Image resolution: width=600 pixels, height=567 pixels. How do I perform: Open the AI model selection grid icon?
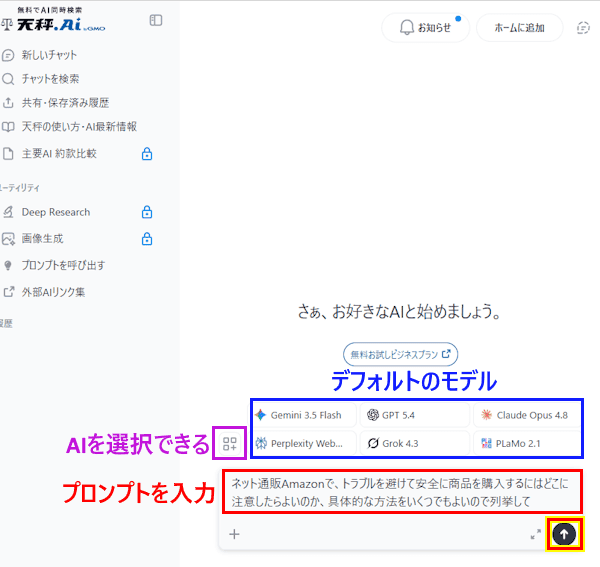tap(230, 443)
